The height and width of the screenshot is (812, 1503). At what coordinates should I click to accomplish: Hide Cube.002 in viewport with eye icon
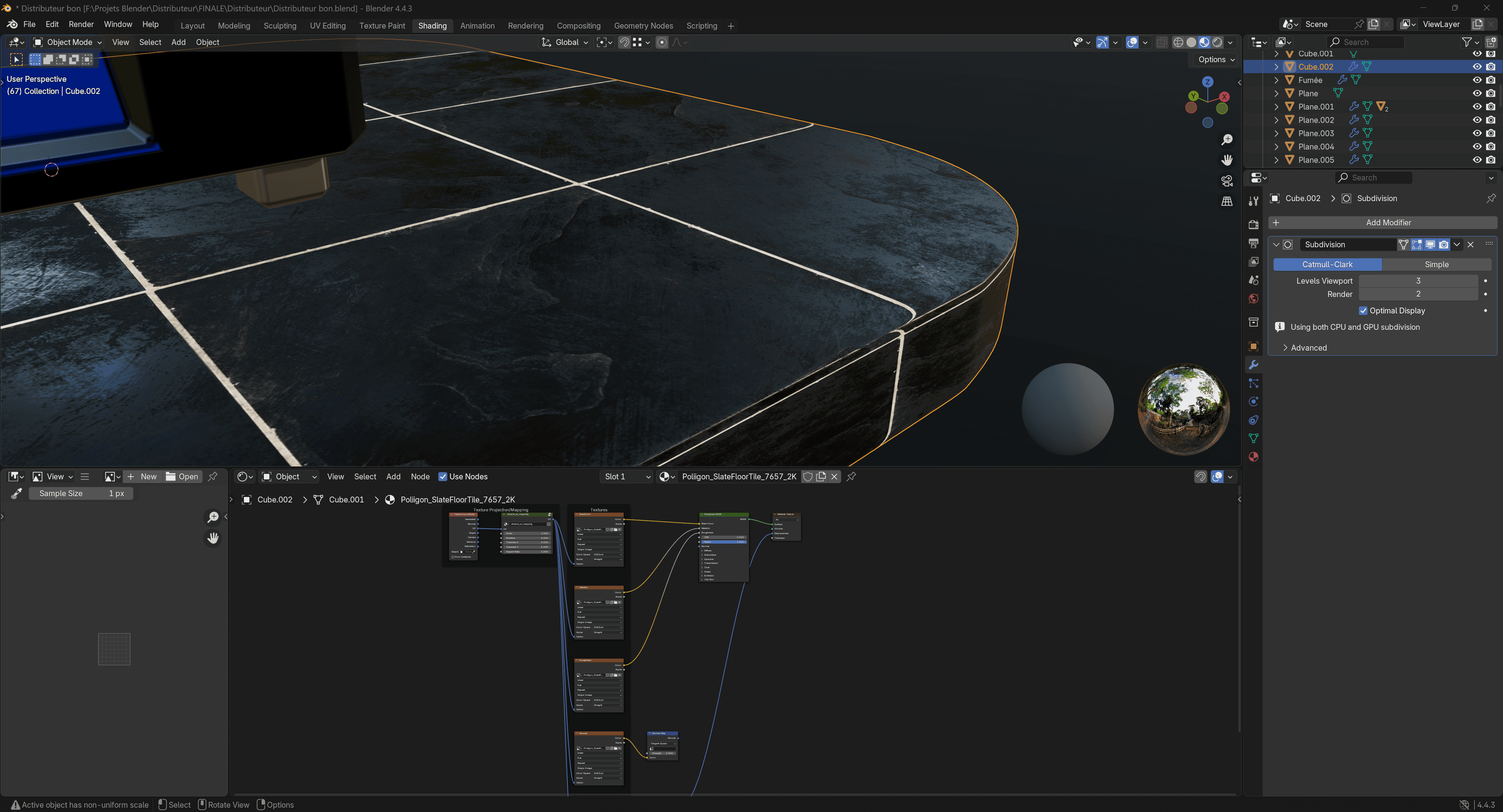click(1477, 67)
